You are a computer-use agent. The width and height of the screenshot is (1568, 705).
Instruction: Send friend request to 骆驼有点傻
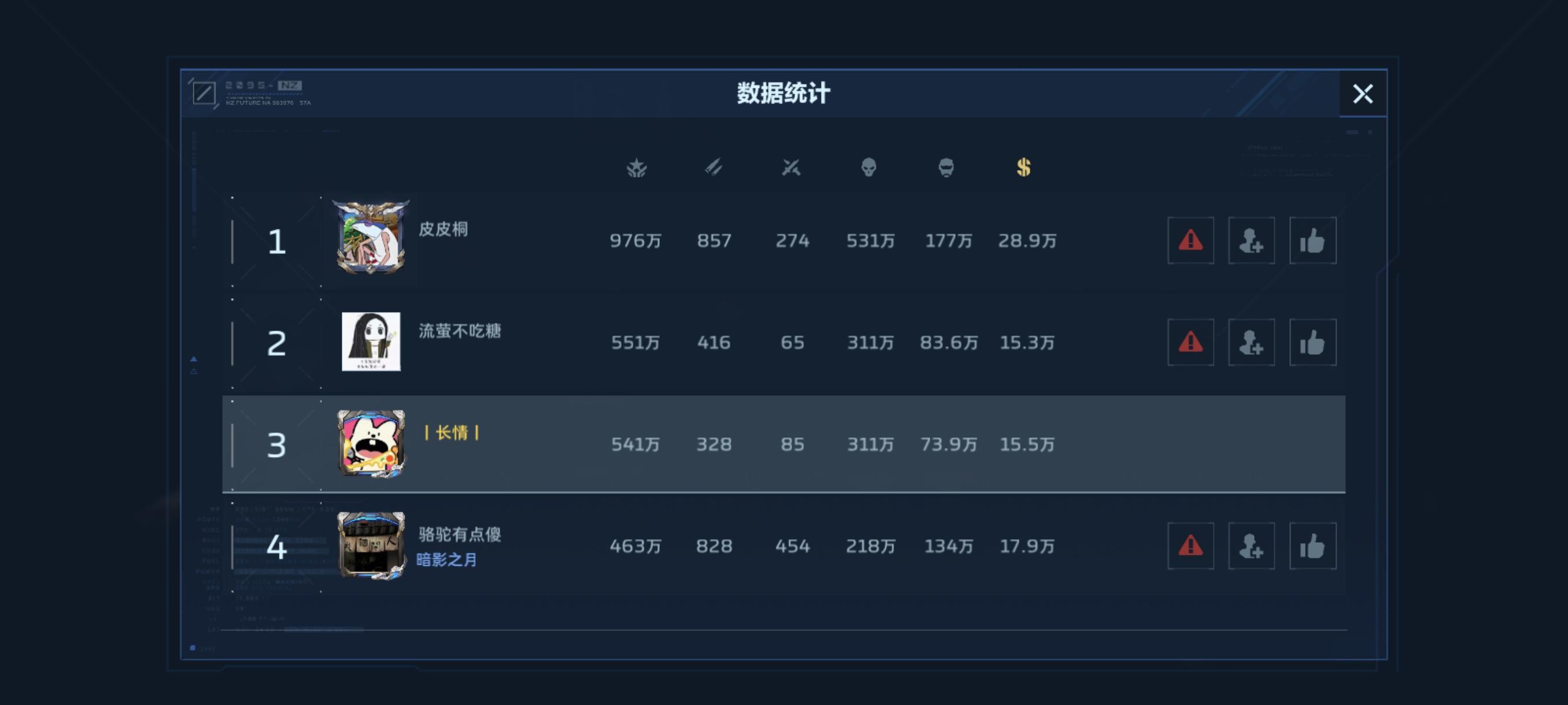(x=1251, y=546)
